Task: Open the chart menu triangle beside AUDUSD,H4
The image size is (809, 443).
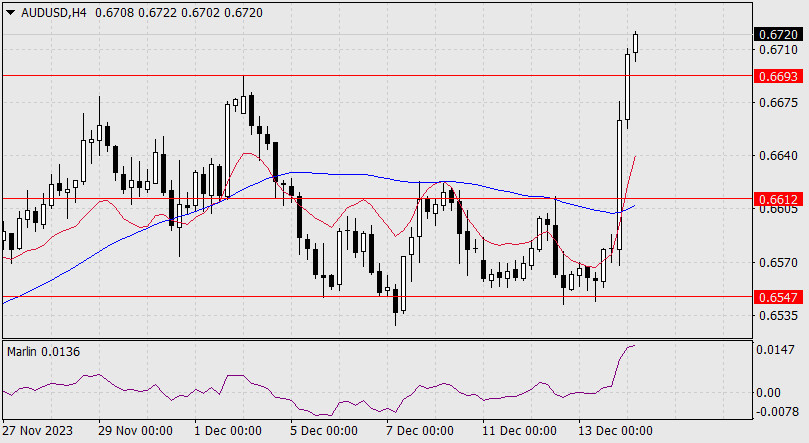Action: pos(10,13)
